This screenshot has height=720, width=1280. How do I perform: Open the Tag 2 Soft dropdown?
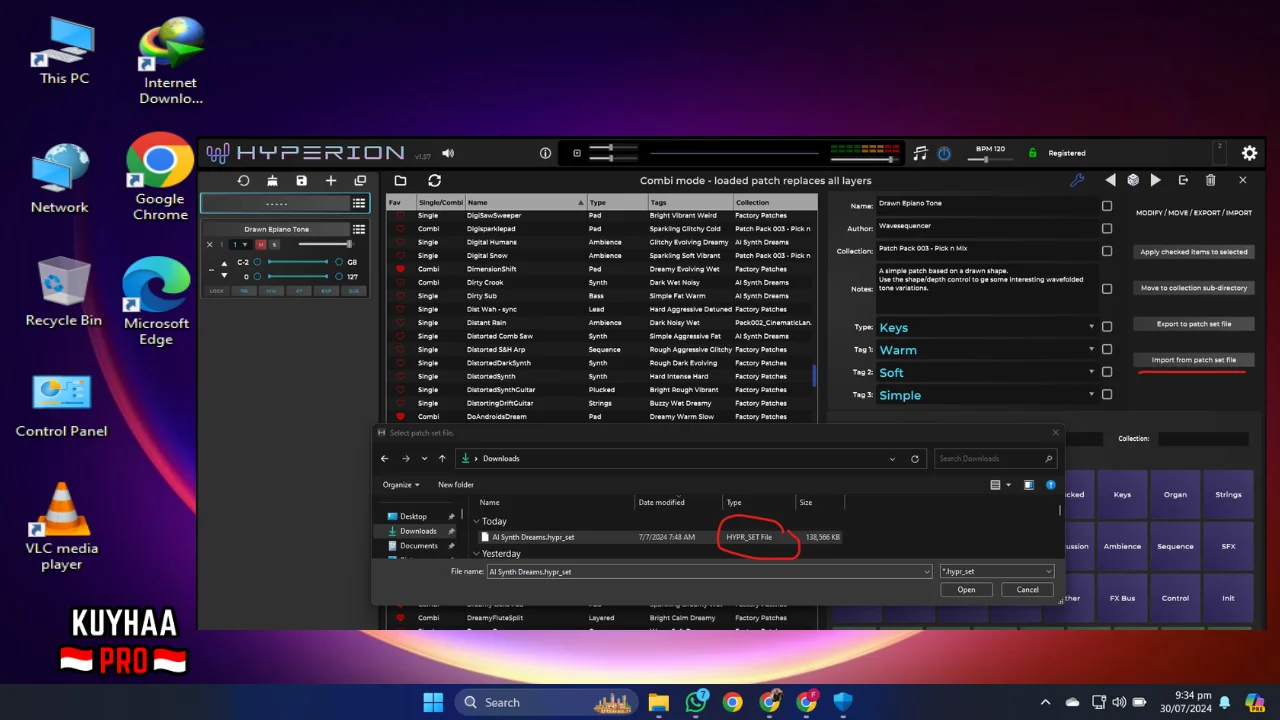click(x=986, y=372)
